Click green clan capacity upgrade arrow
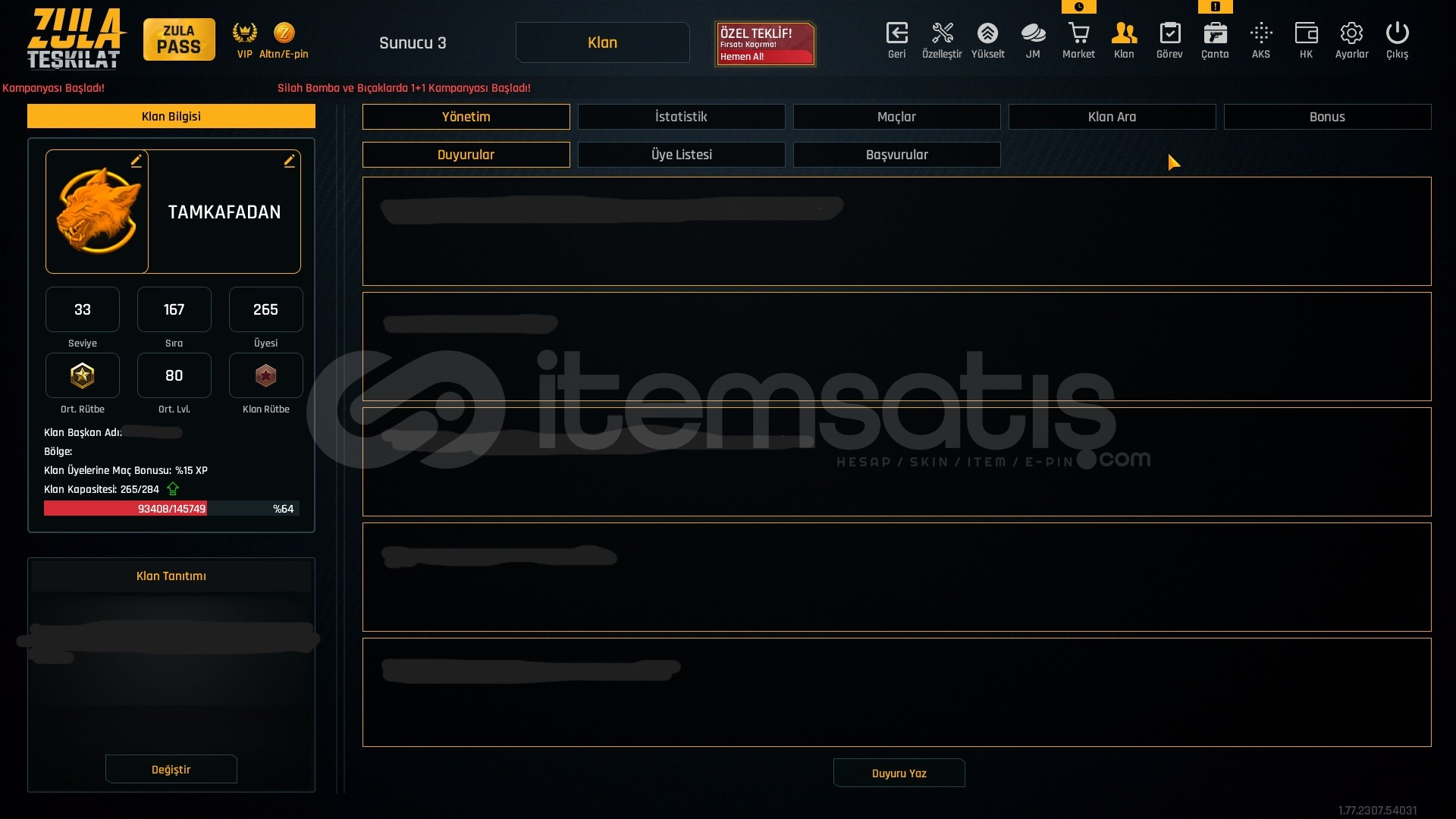 coord(173,489)
